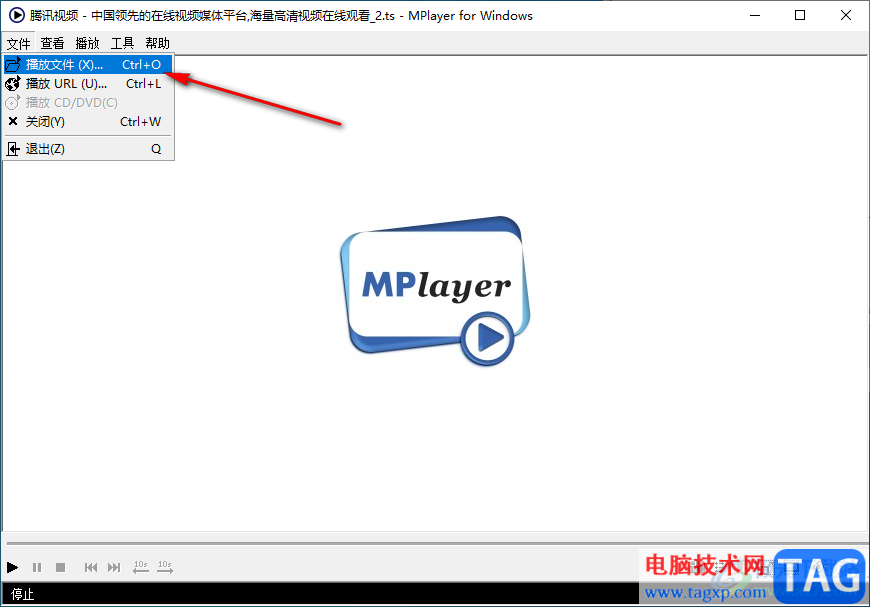Minimize the MPlayer window

(755, 16)
